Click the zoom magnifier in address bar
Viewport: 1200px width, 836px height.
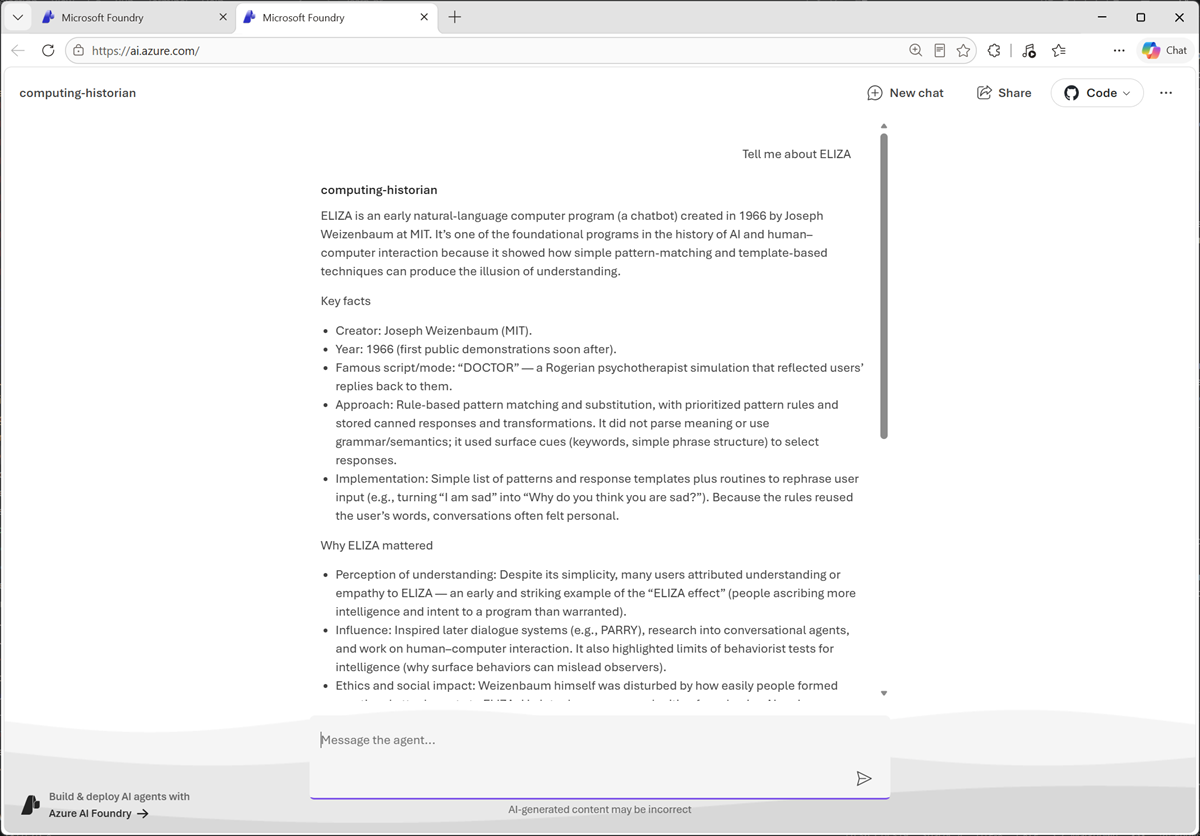point(915,50)
